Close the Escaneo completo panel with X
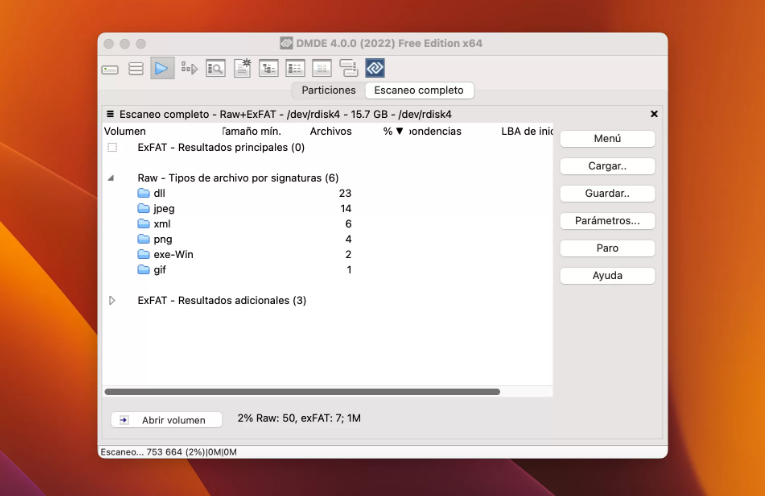This screenshot has width=765, height=496. tap(654, 114)
